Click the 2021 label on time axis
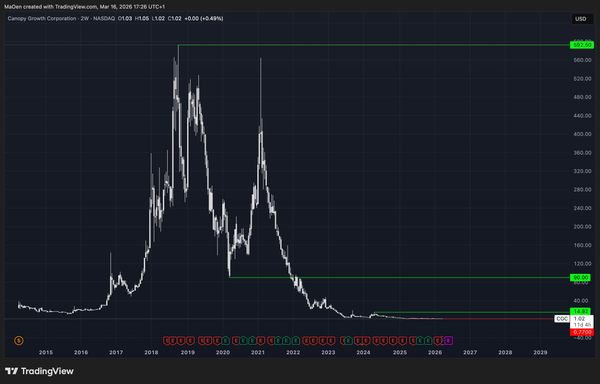This screenshot has height=384, width=600. tap(258, 352)
